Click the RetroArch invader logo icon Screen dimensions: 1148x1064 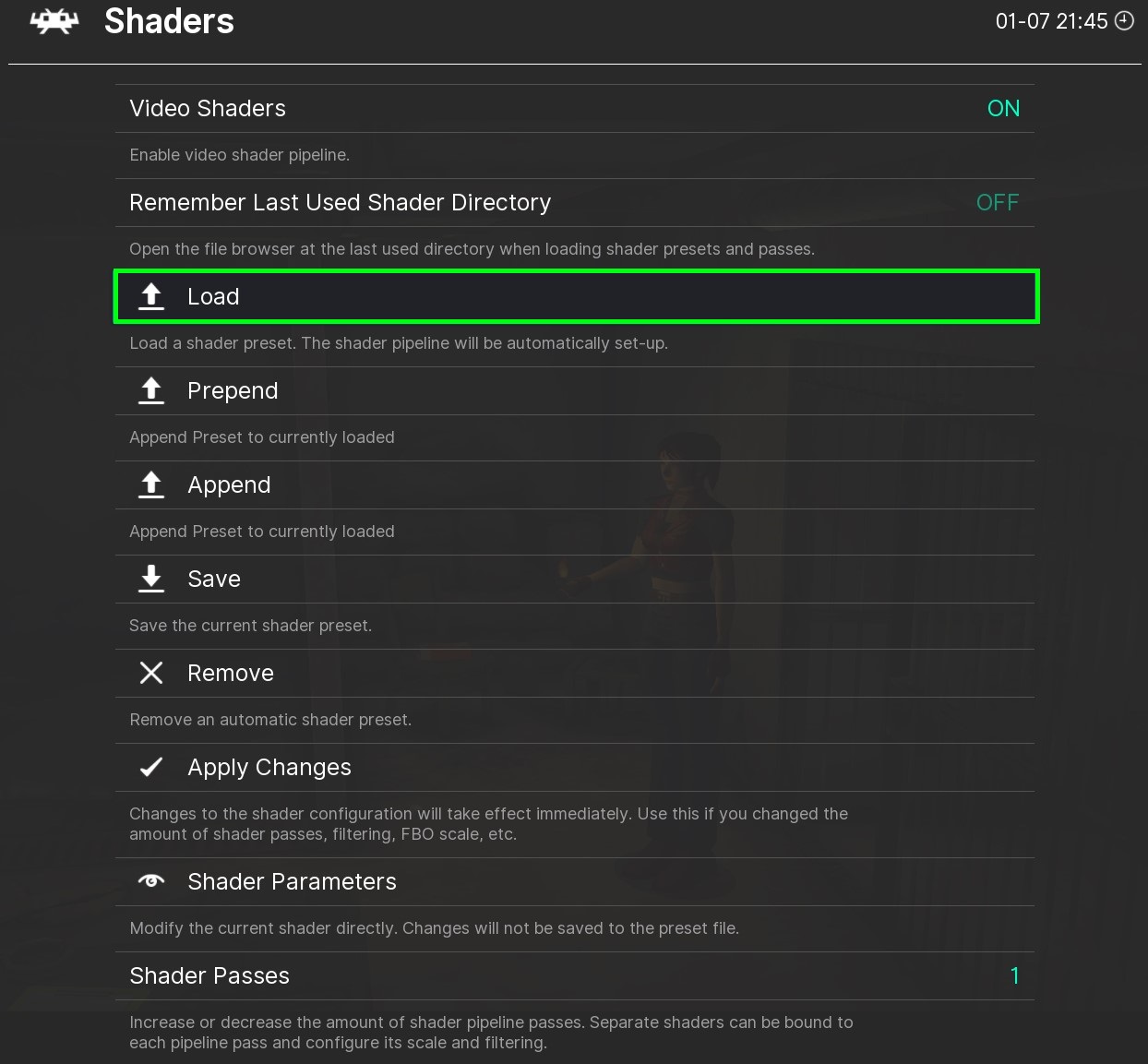point(54,21)
